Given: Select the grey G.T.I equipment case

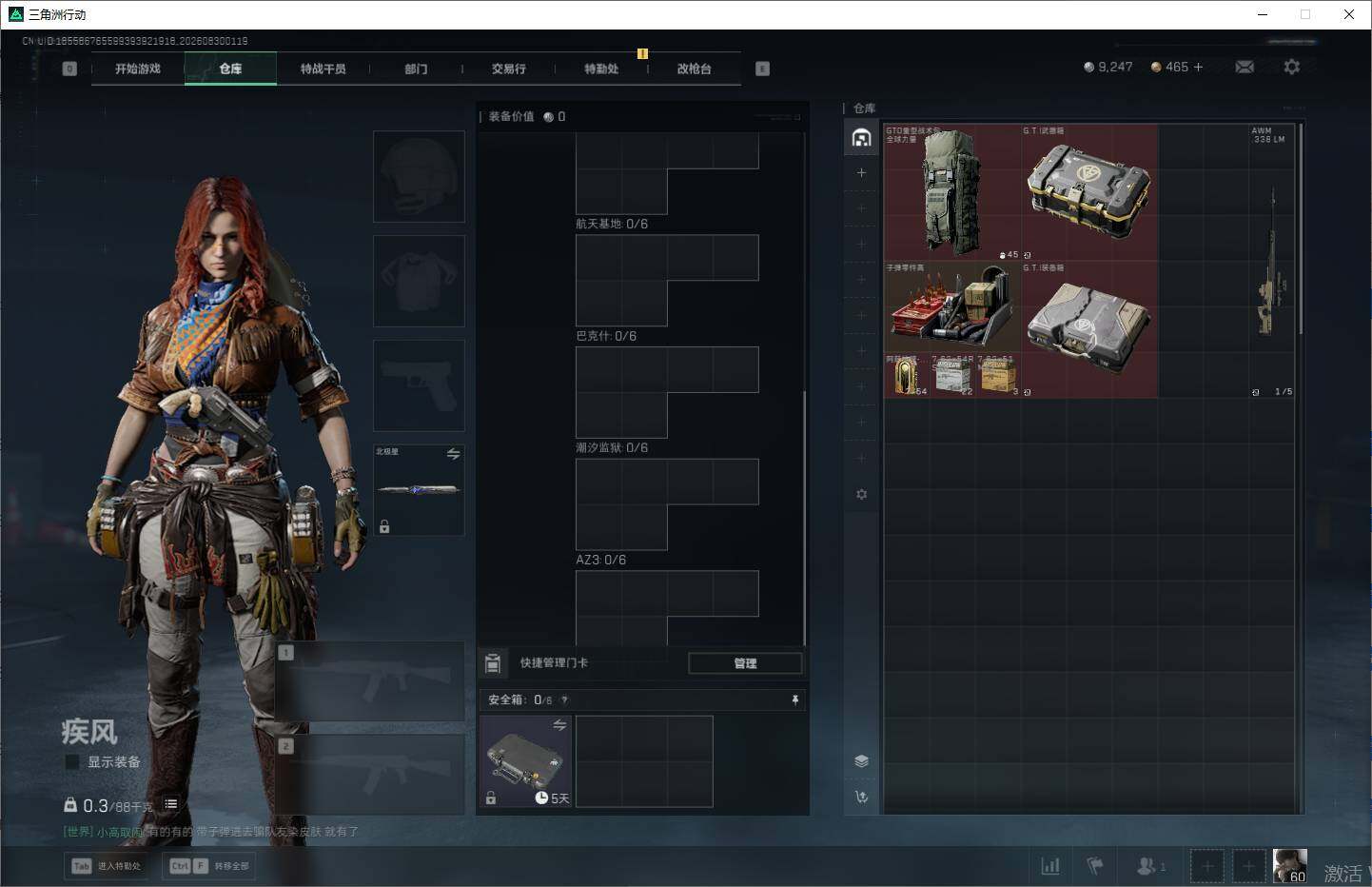Looking at the screenshot, I should coord(1089,329).
